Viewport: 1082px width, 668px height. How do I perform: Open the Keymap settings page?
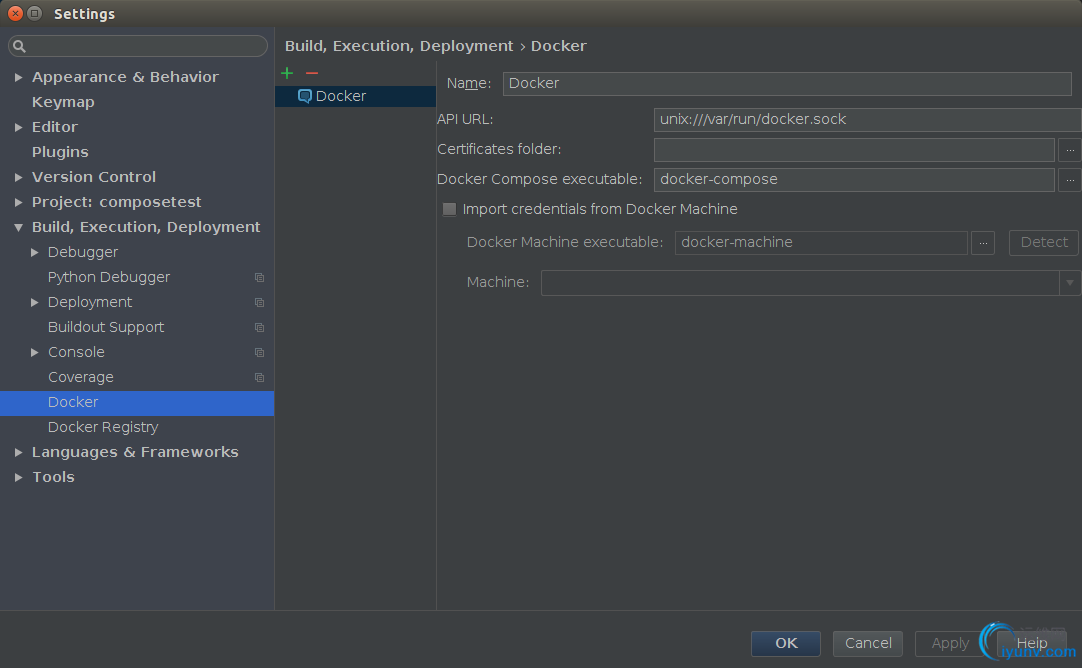click(x=63, y=102)
